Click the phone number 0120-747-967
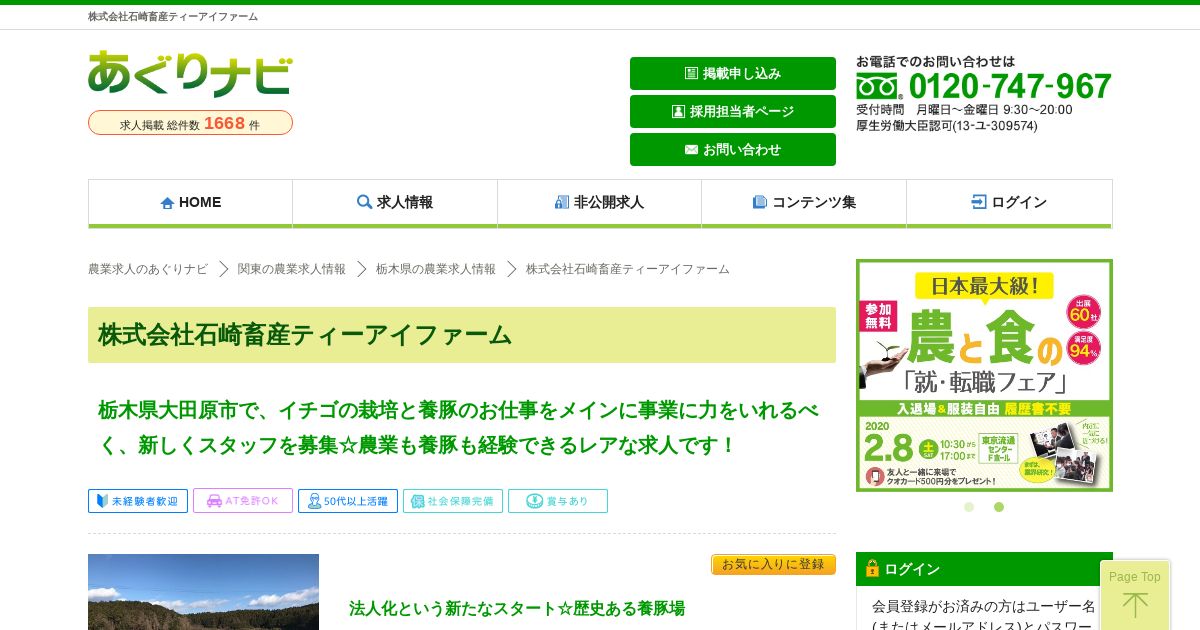Viewport: 1200px width, 630px height. 1010,87
